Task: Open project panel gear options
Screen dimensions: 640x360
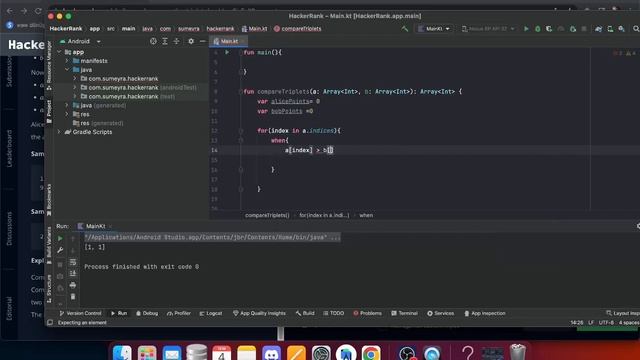Action: [191, 41]
